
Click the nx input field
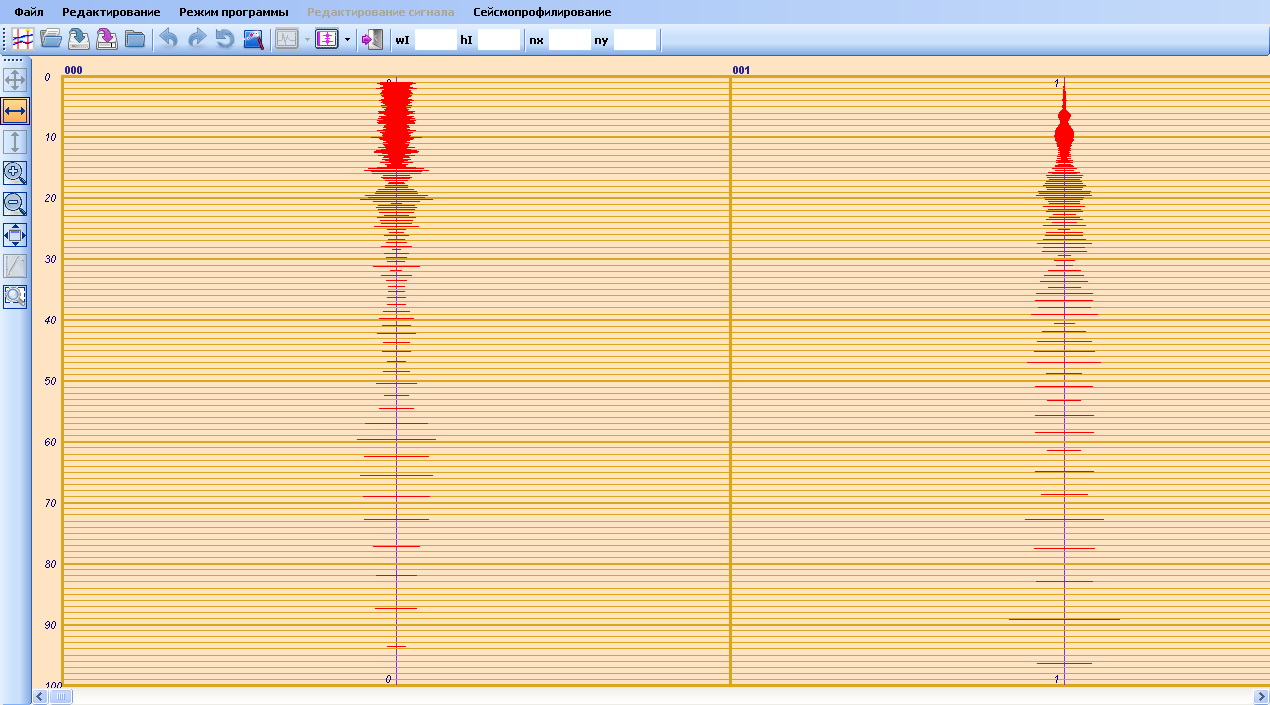[569, 40]
